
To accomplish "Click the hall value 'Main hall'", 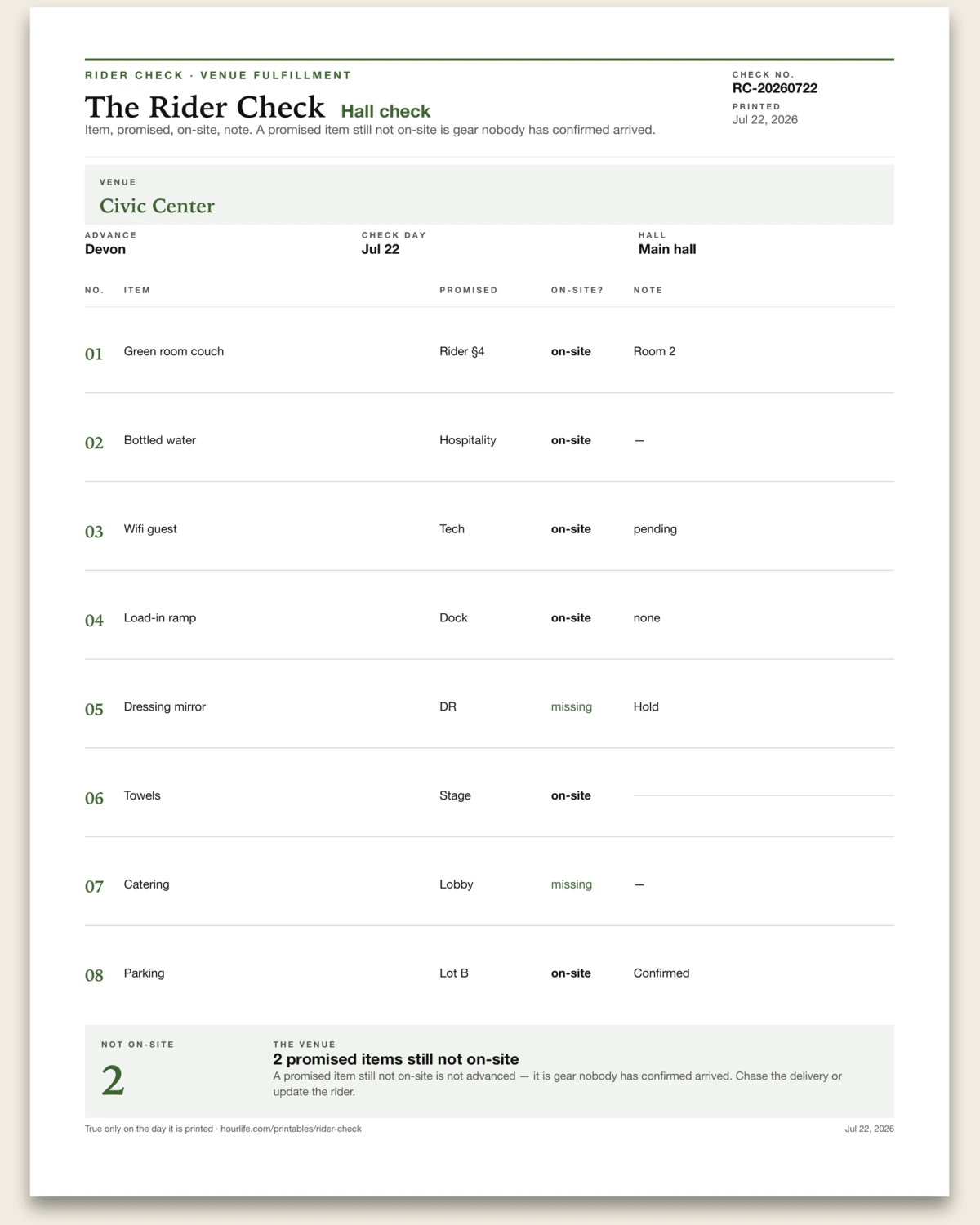I will [667, 249].
